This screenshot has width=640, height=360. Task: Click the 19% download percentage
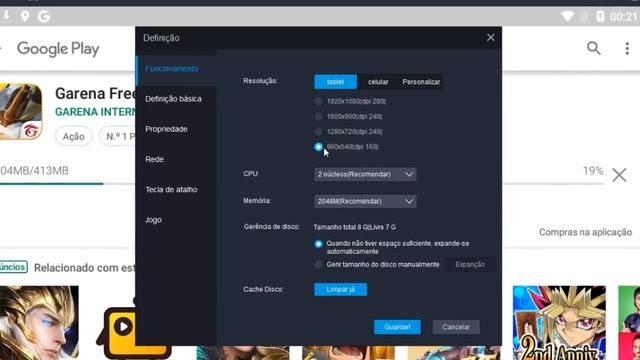(593, 171)
